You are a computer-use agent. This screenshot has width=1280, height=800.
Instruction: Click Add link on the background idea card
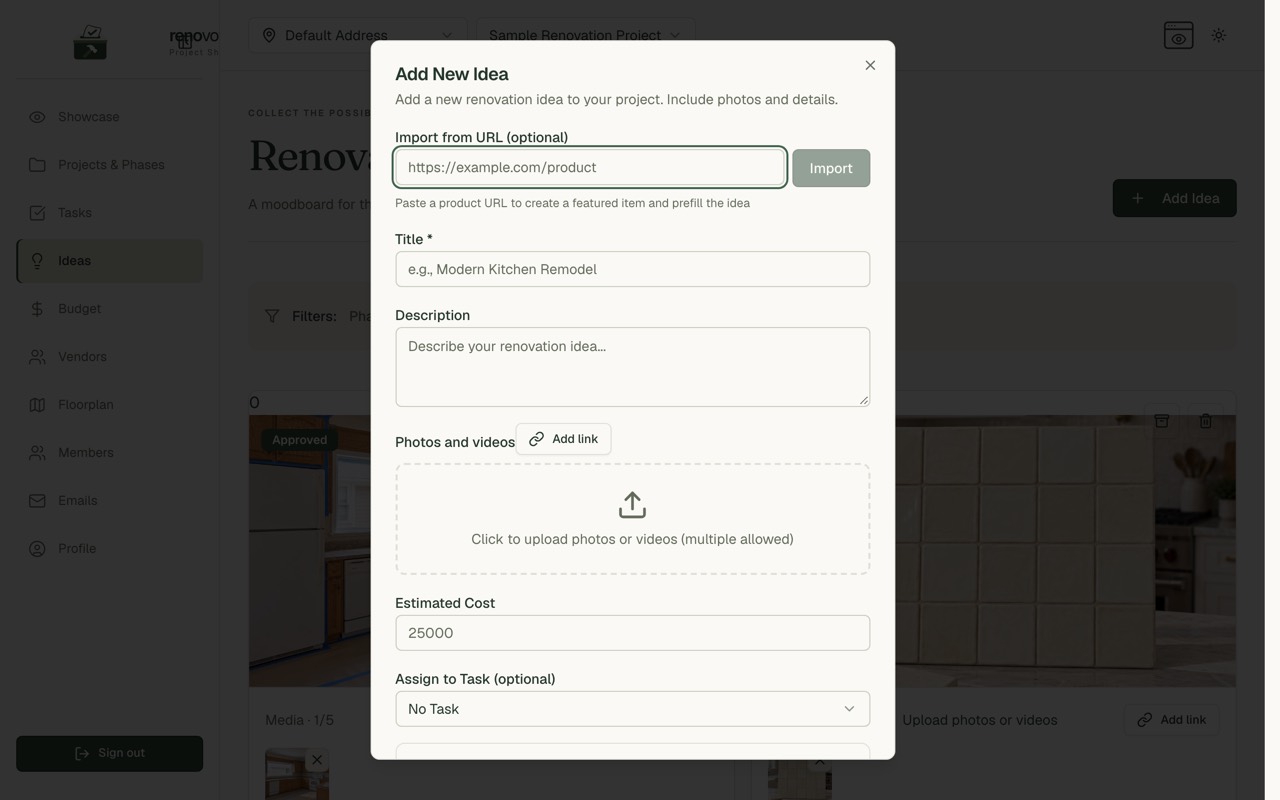click(x=1171, y=720)
